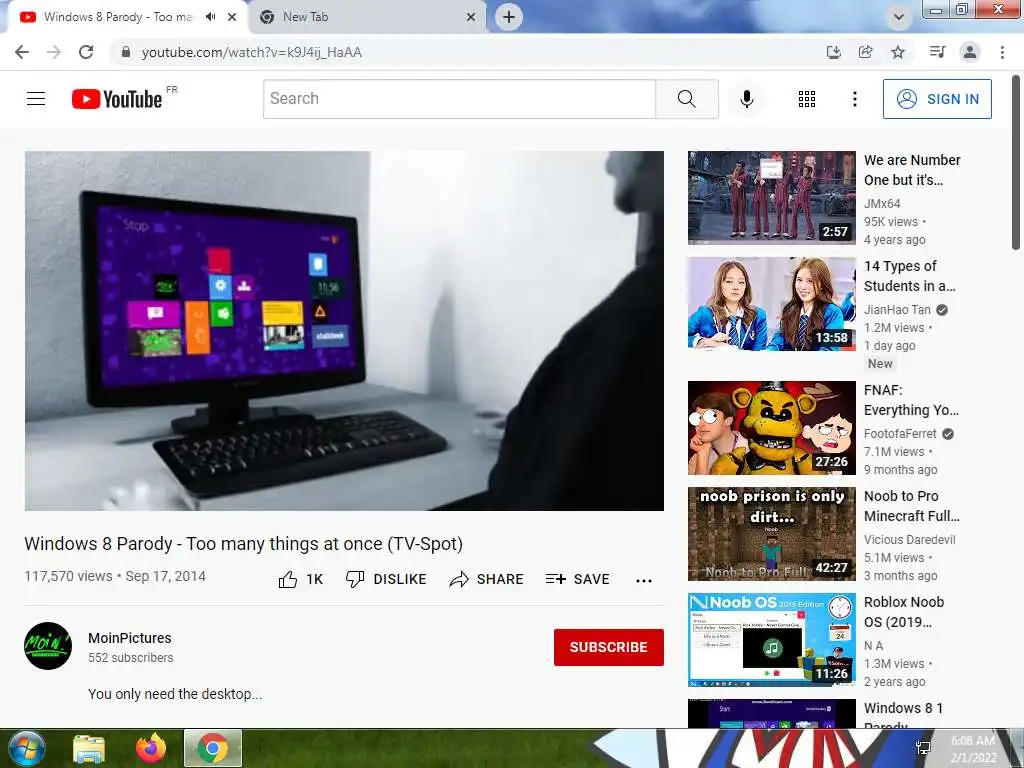
Task: Open 'We are Number One but it's...' title
Action: (x=912, y=170)
